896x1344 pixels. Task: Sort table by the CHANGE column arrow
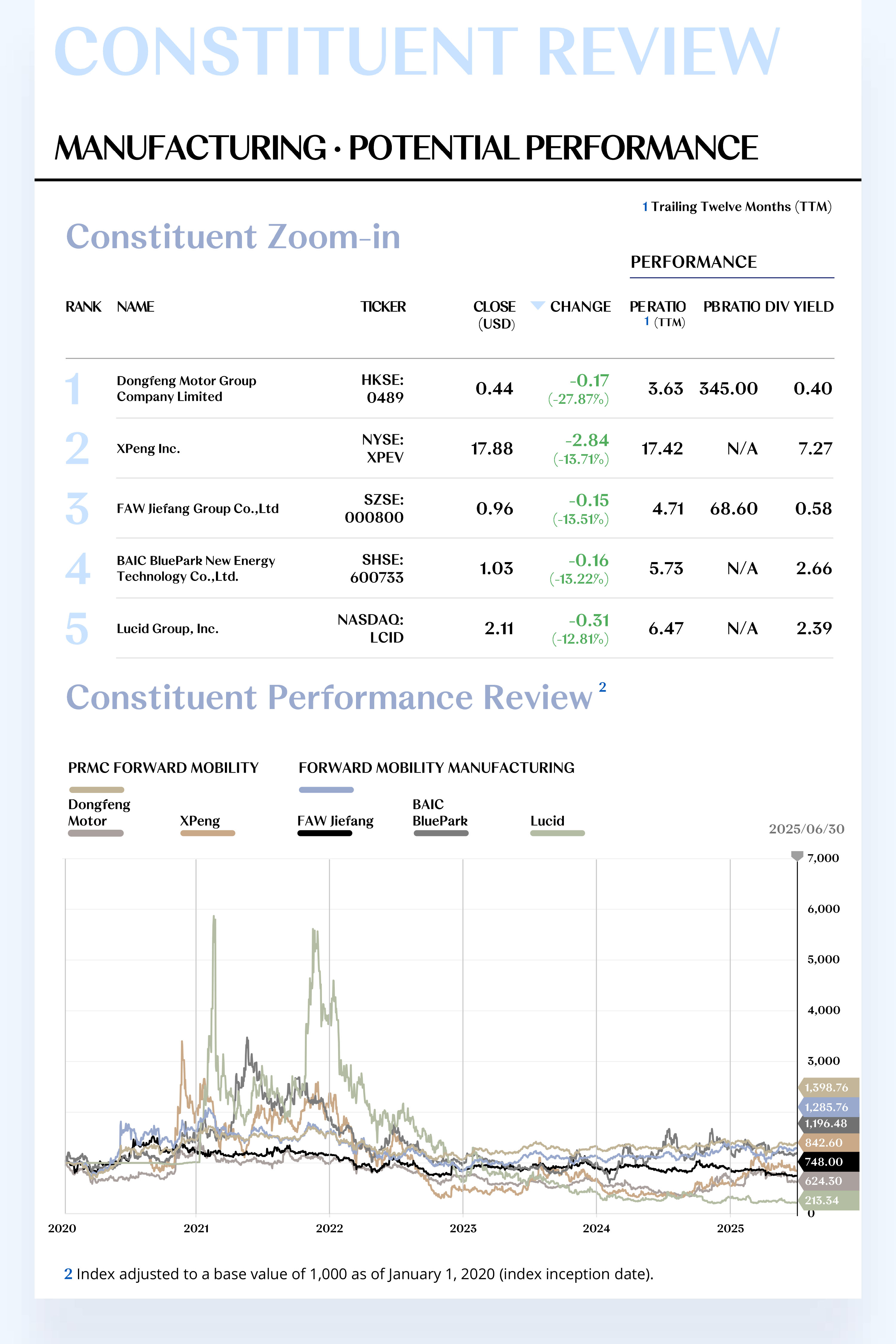pos(537,305)
